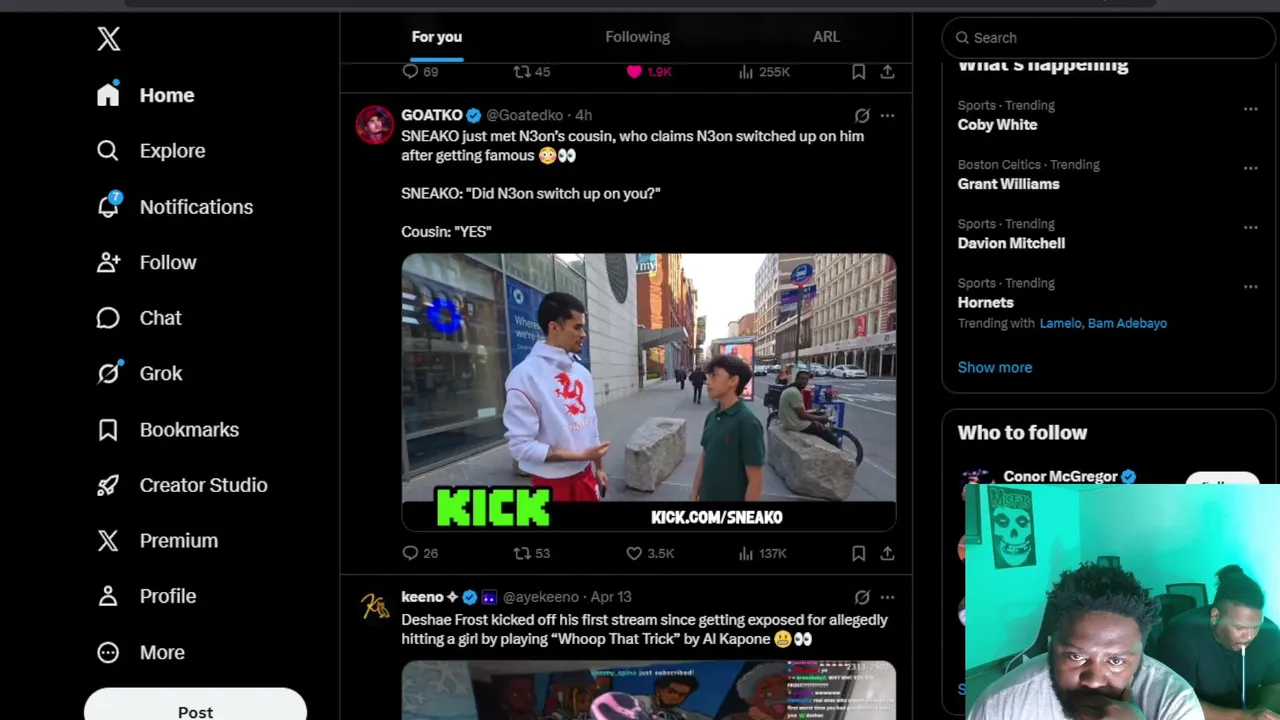Open Profile from the sidebar

pyautogui.click(x=147, y=596)
